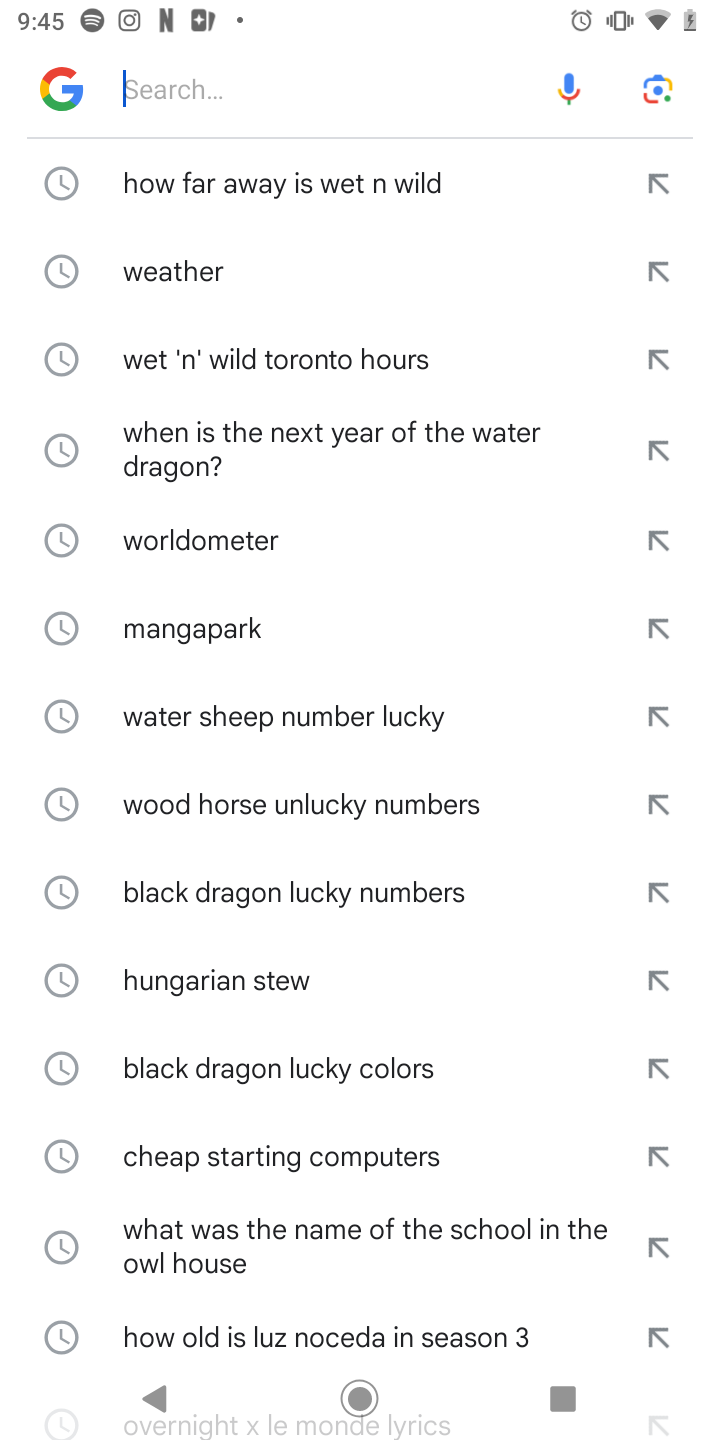Tap the voice search microphone icon
Viewport: 720px width, 1440px height.
pos(568,90)
